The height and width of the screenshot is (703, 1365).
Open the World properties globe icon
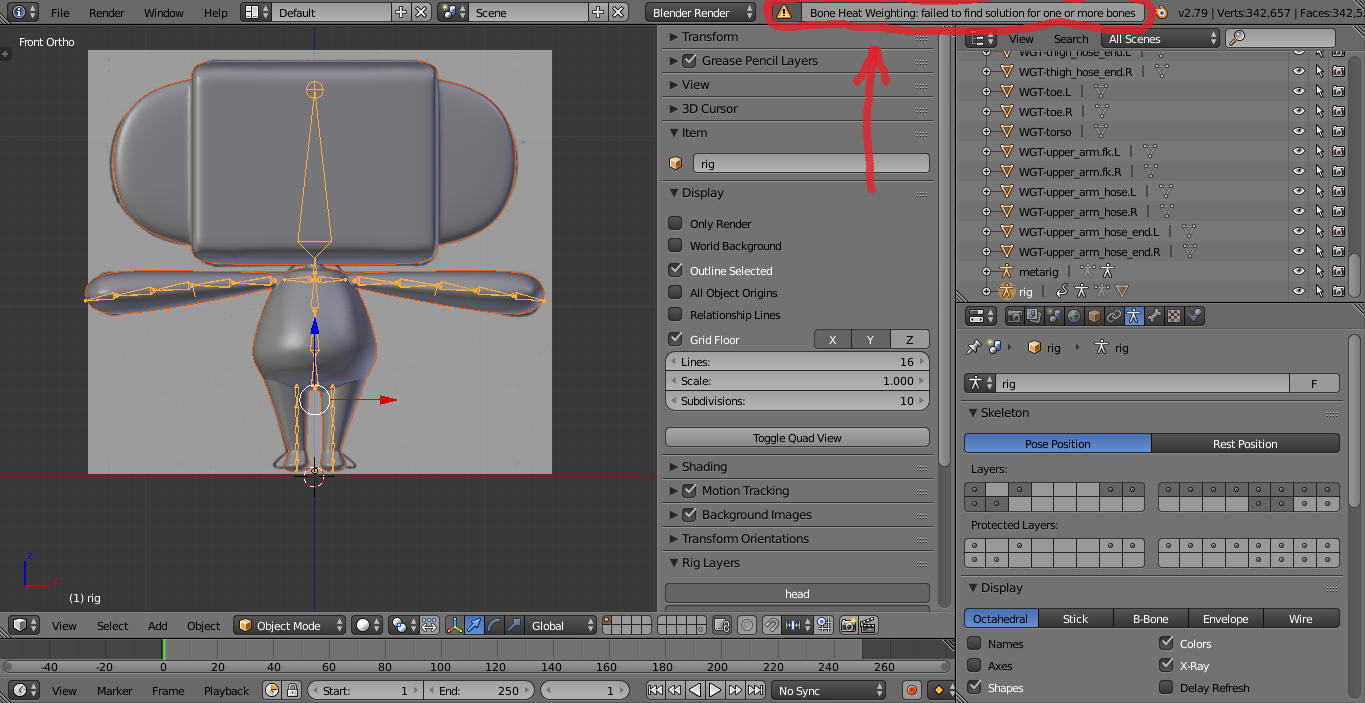click(x=1074, y=316)
